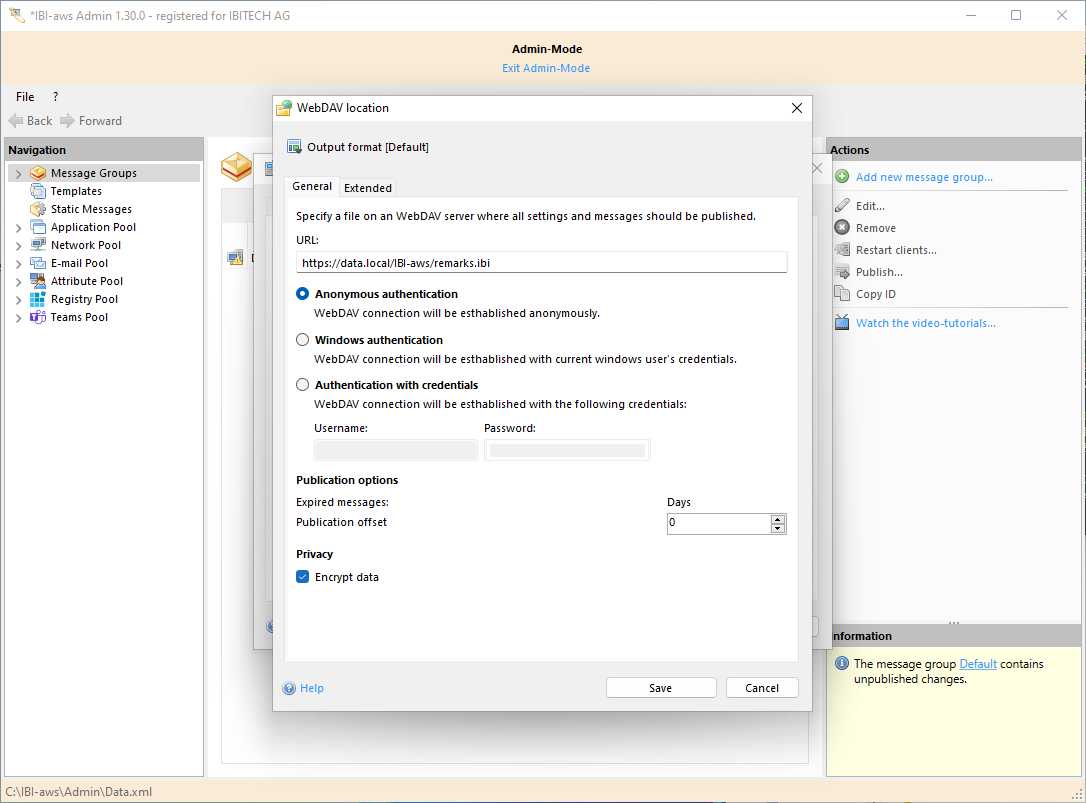The width and height of the screenshot is (1086, 803).
Task: Select Authentication with credentials
Action: click(x=302, y=384)
